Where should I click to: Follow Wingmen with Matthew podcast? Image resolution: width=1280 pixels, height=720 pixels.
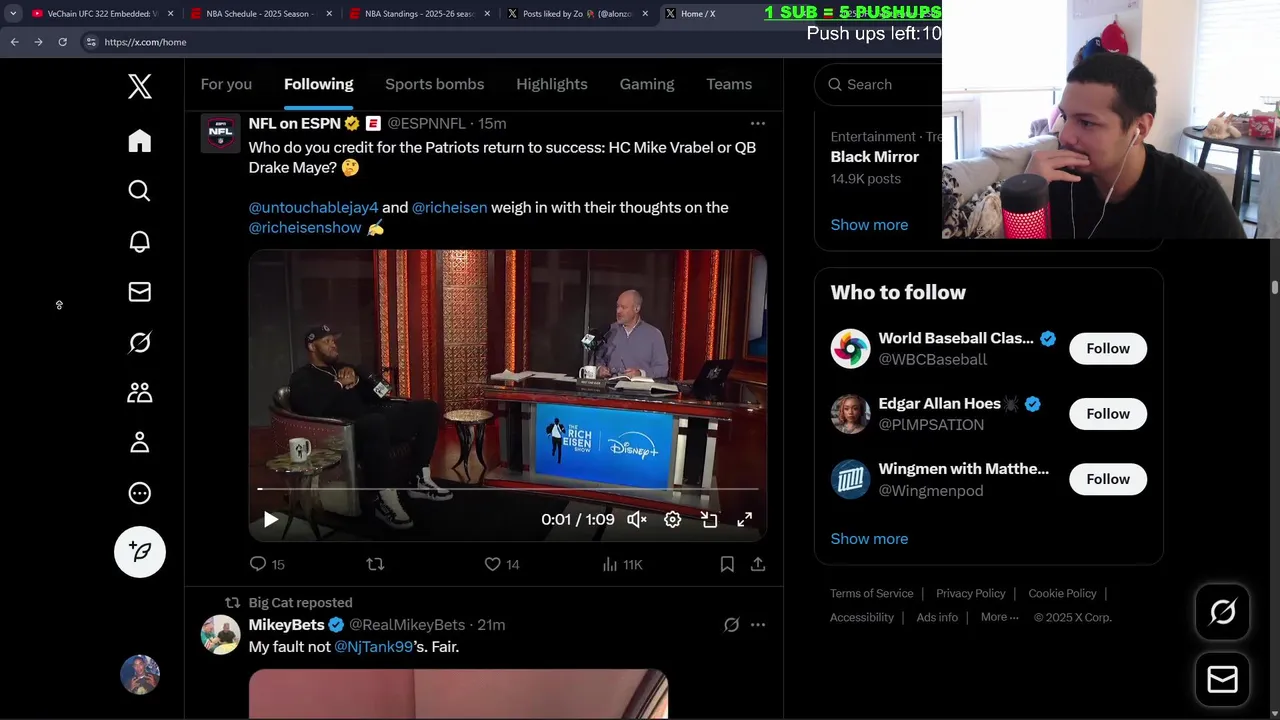pyautogui.click(x=1108, y=479)
